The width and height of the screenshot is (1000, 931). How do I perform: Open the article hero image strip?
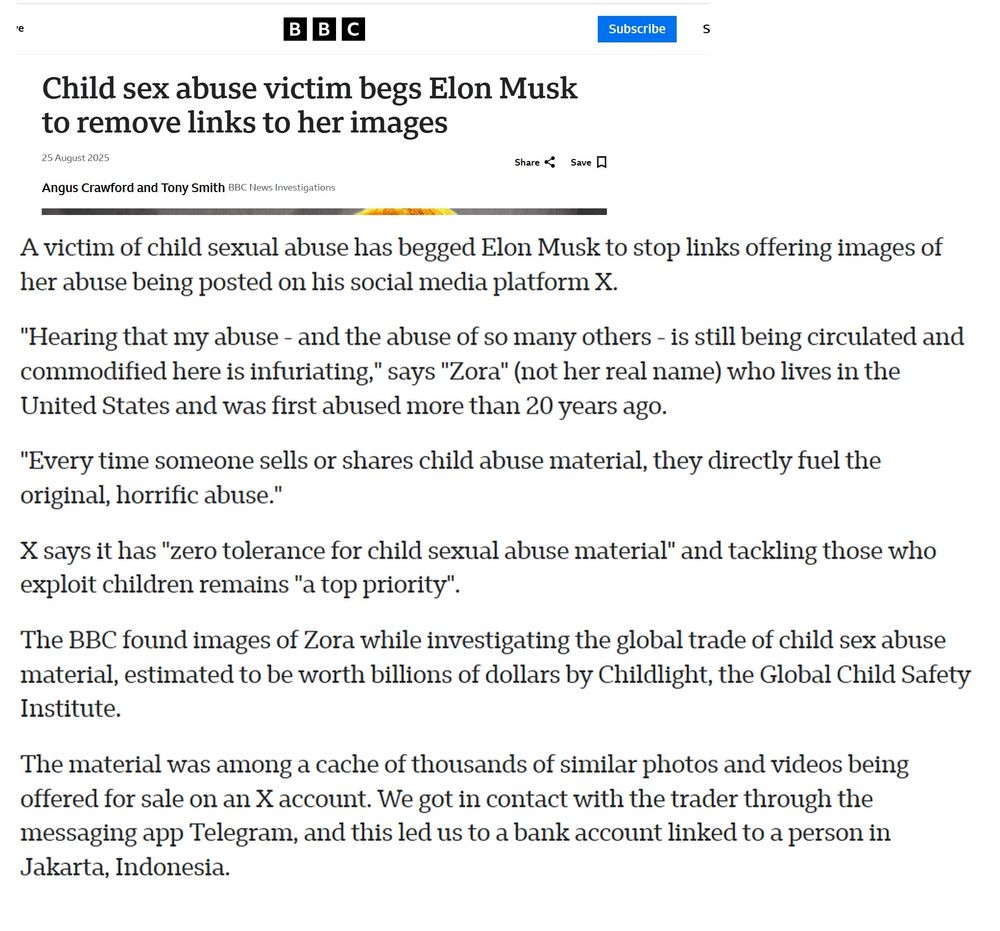pyautogui.click(x=324, y=211)
